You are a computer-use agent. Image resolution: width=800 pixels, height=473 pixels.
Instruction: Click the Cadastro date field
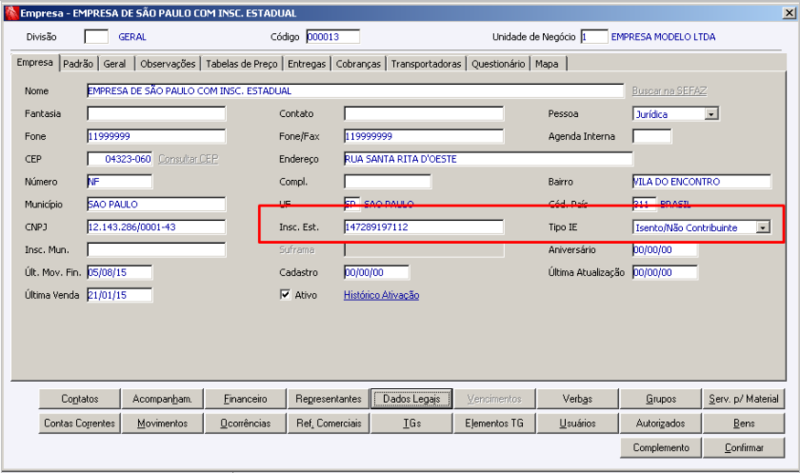(x=377, y=272)
